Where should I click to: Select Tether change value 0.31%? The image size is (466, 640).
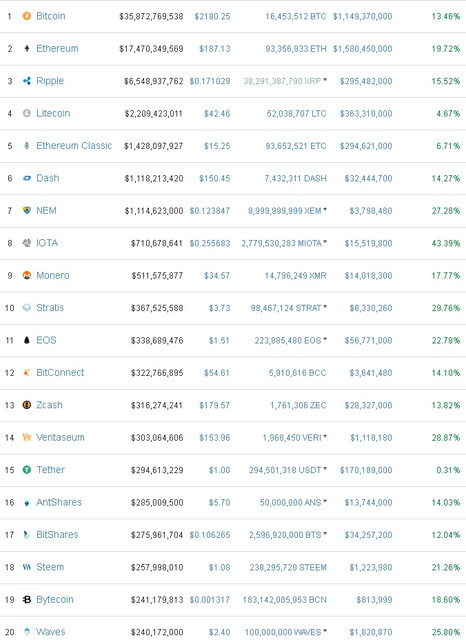(448, 470)
